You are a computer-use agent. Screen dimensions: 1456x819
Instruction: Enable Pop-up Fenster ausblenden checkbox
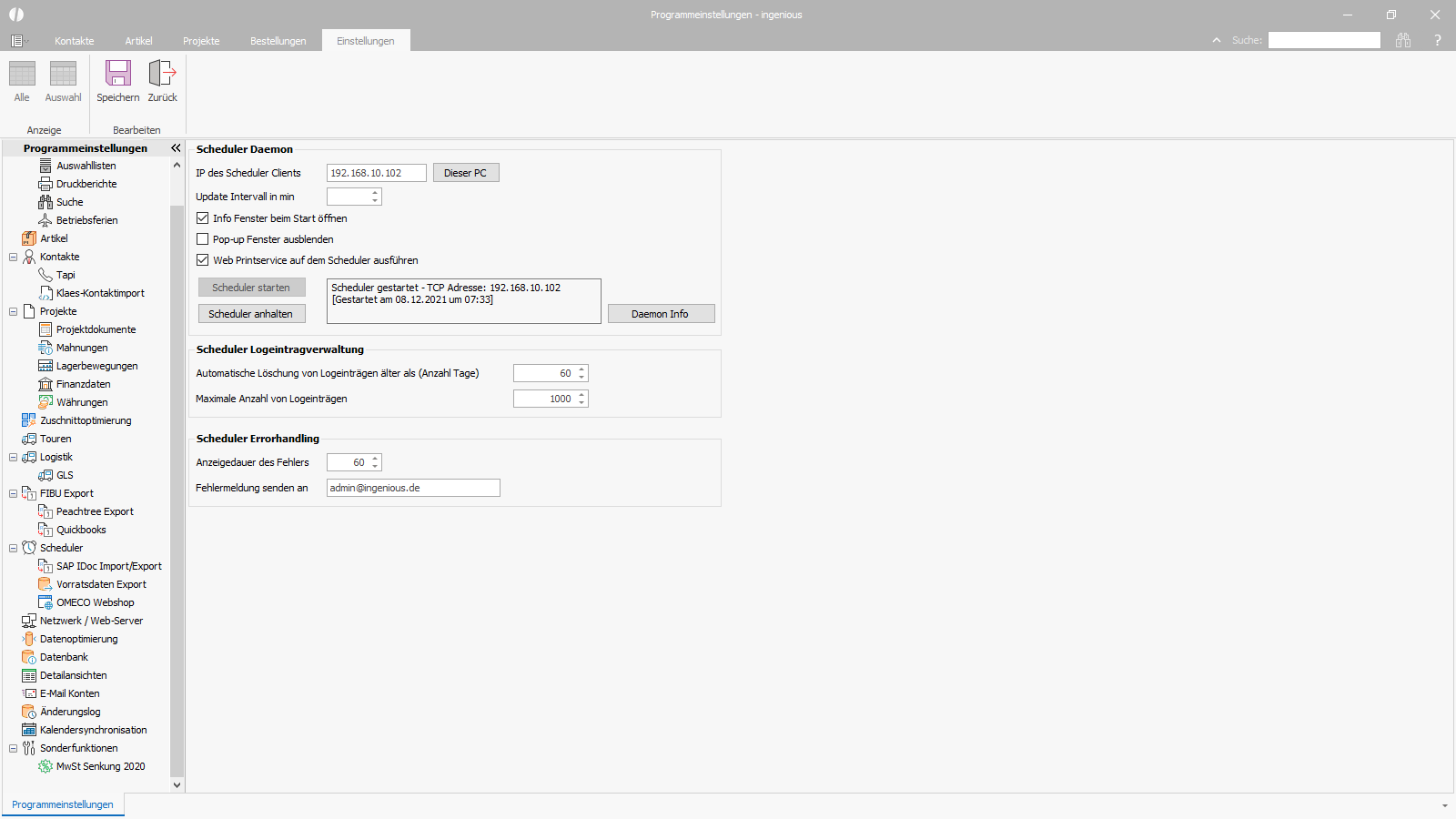point(203,239)
